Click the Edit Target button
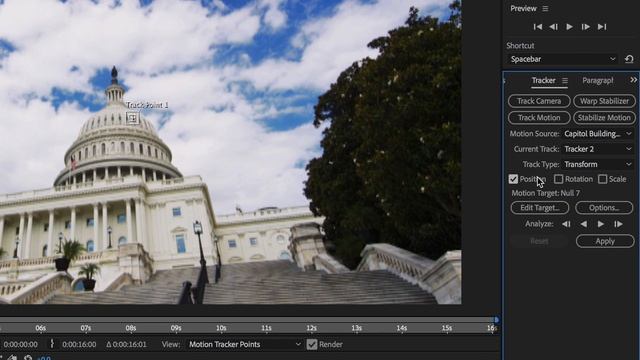 [540, 208]
